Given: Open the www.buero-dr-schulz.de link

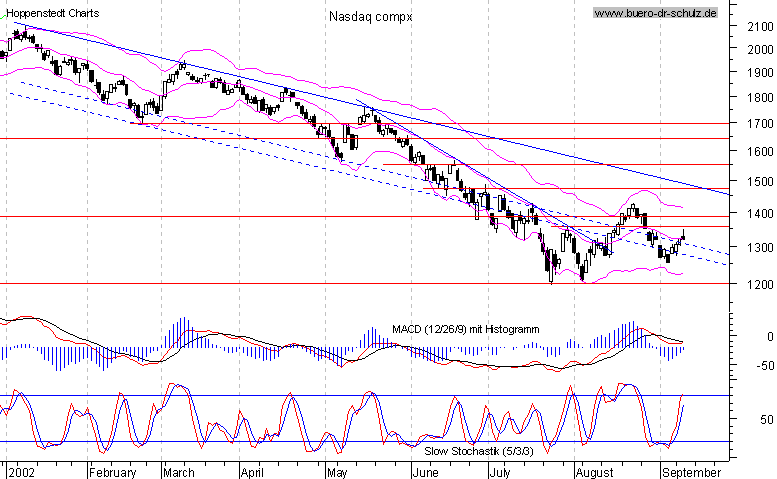Looking at the screenshot, I should (x=655, y=13).
